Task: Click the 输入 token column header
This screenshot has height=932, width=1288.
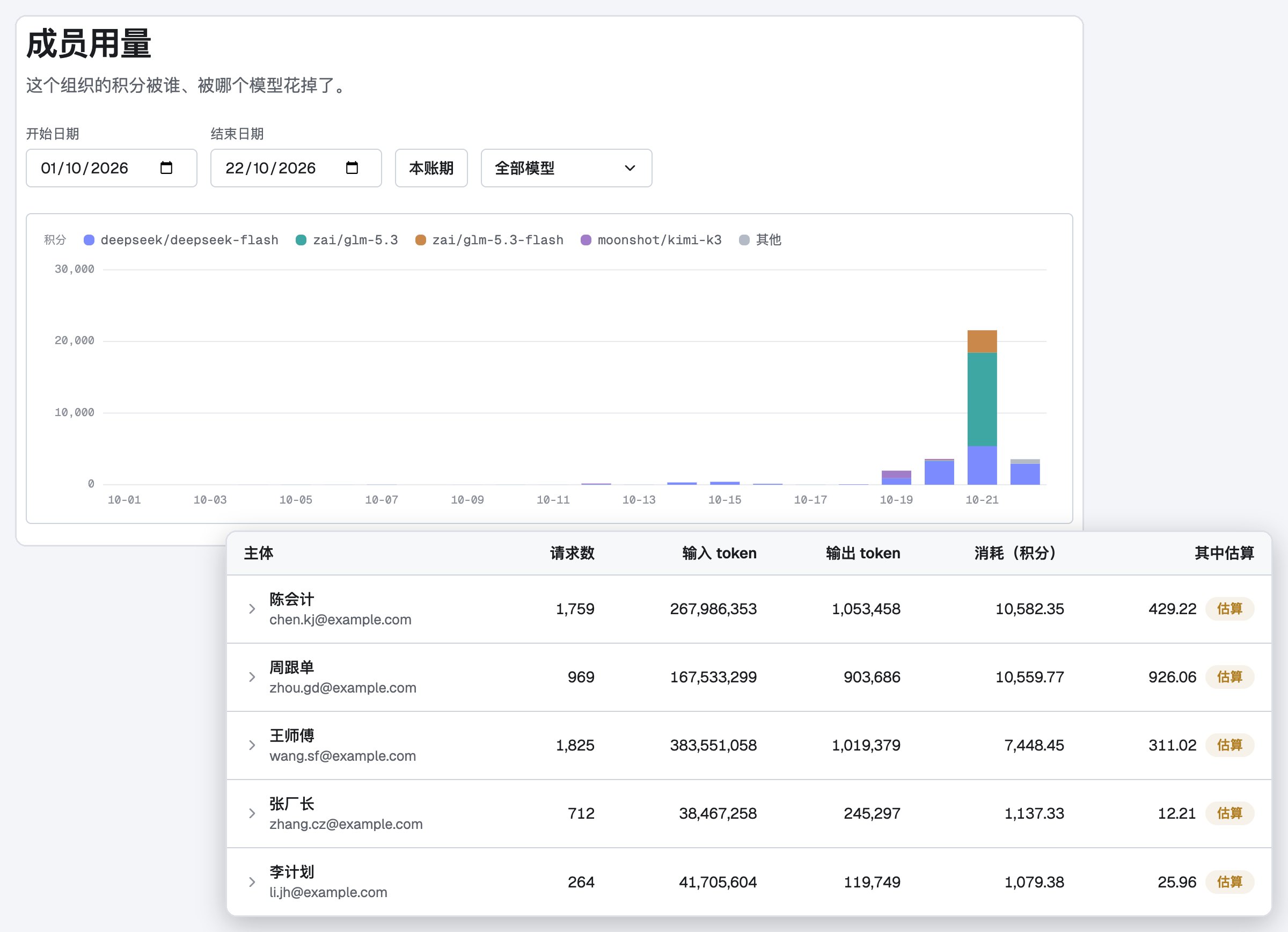Action: (719, 553)
